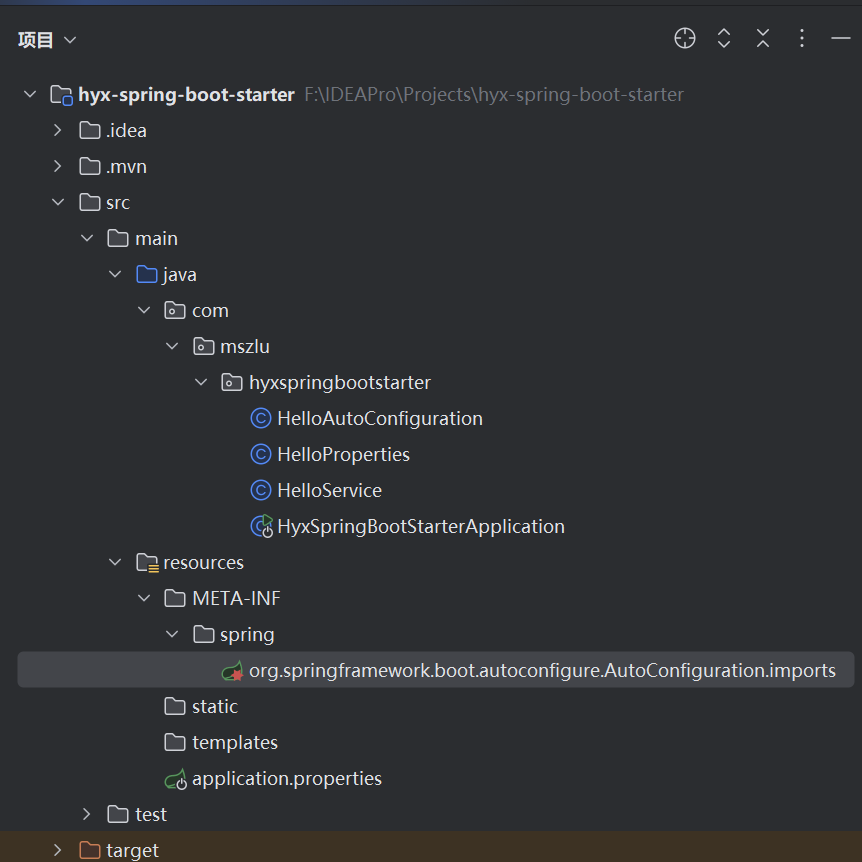Click the HelloService class icon
862x862 pixels.
(261, 490)
